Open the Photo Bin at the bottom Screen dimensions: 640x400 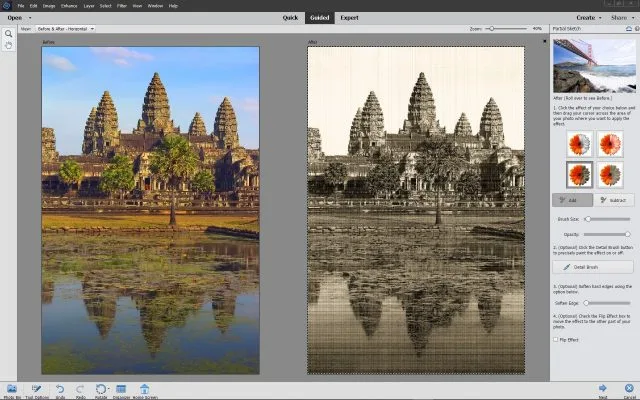(x=12, y=391)
